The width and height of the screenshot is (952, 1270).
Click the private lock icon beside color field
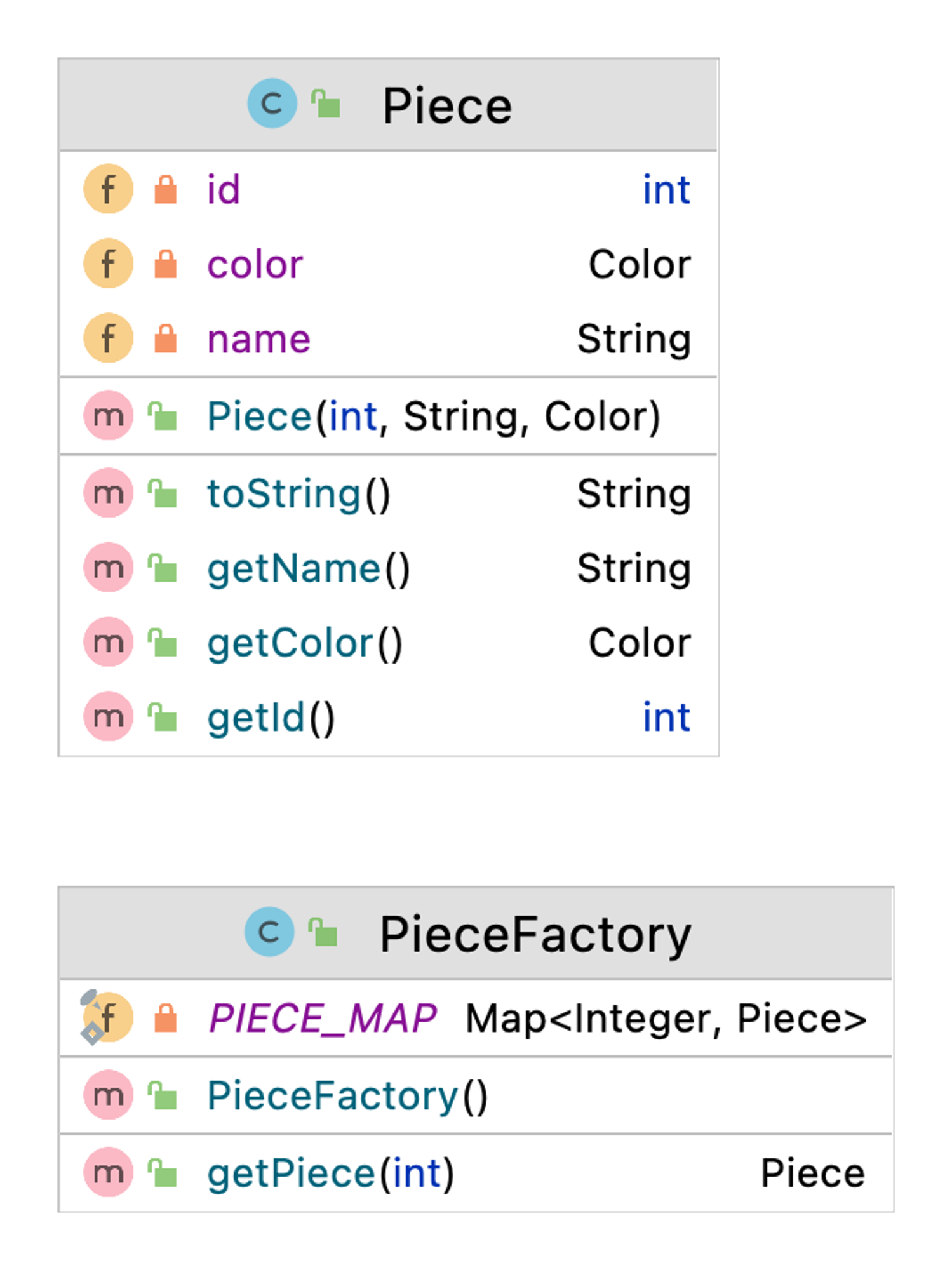166,264
